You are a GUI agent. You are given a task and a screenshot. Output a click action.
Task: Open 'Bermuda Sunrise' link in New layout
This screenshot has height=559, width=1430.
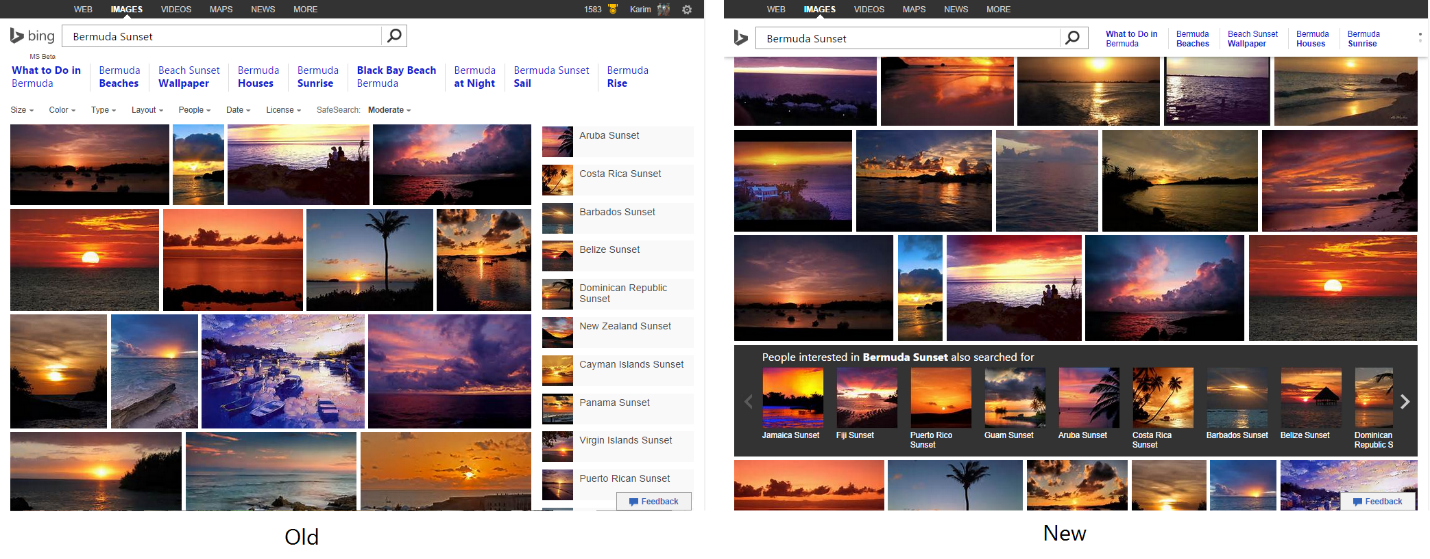point(1362,39)
